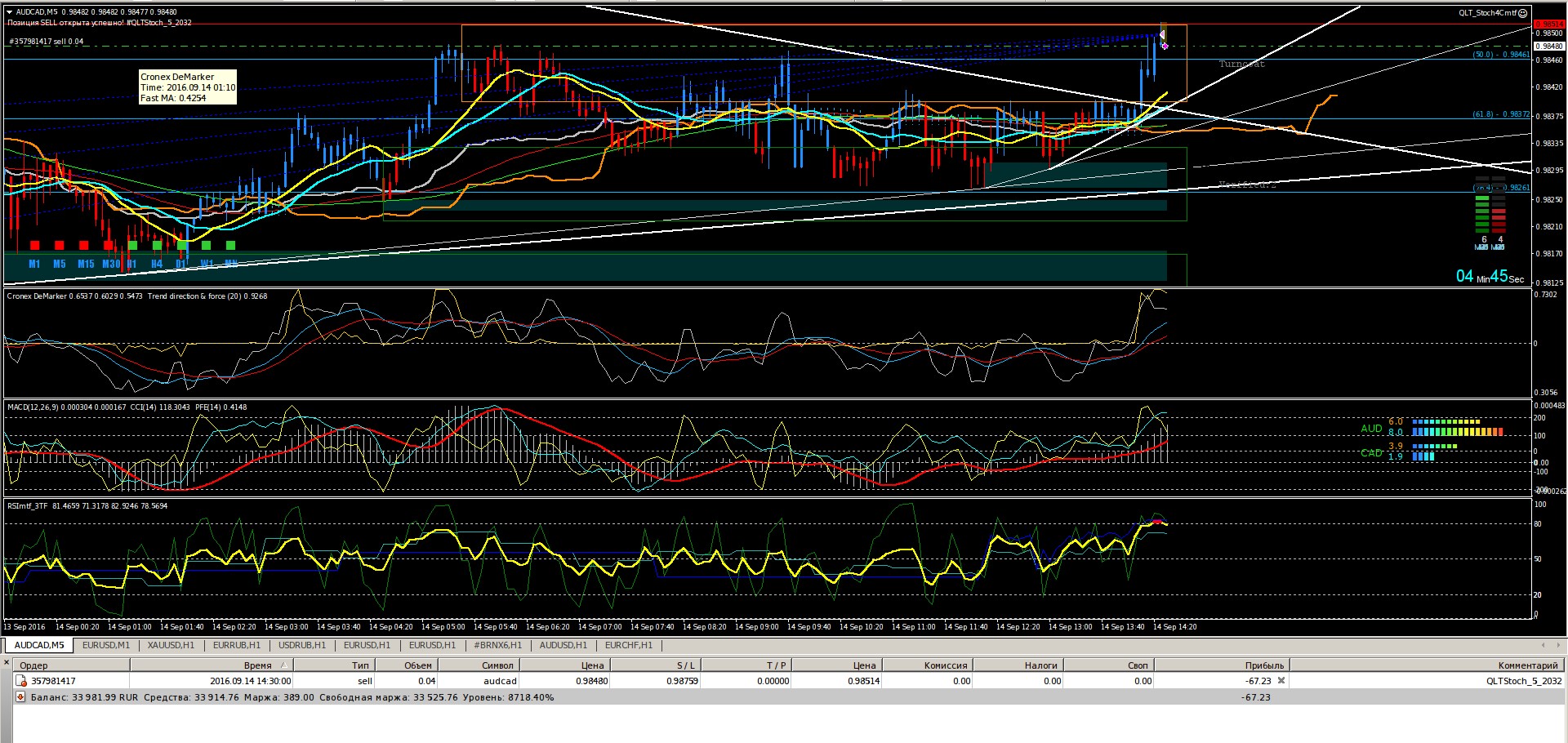Click the red M15 timeframe square
Screen dimensions: 1568x743
[83, 245]
